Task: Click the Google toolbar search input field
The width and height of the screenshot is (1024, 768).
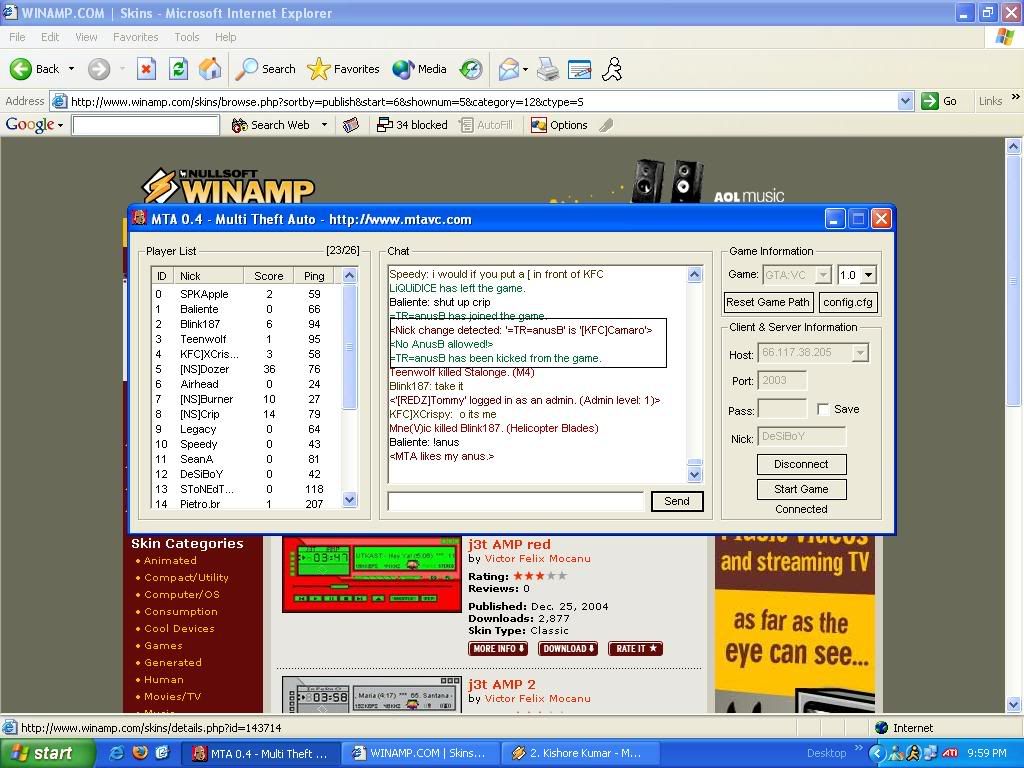Action: 146,125
